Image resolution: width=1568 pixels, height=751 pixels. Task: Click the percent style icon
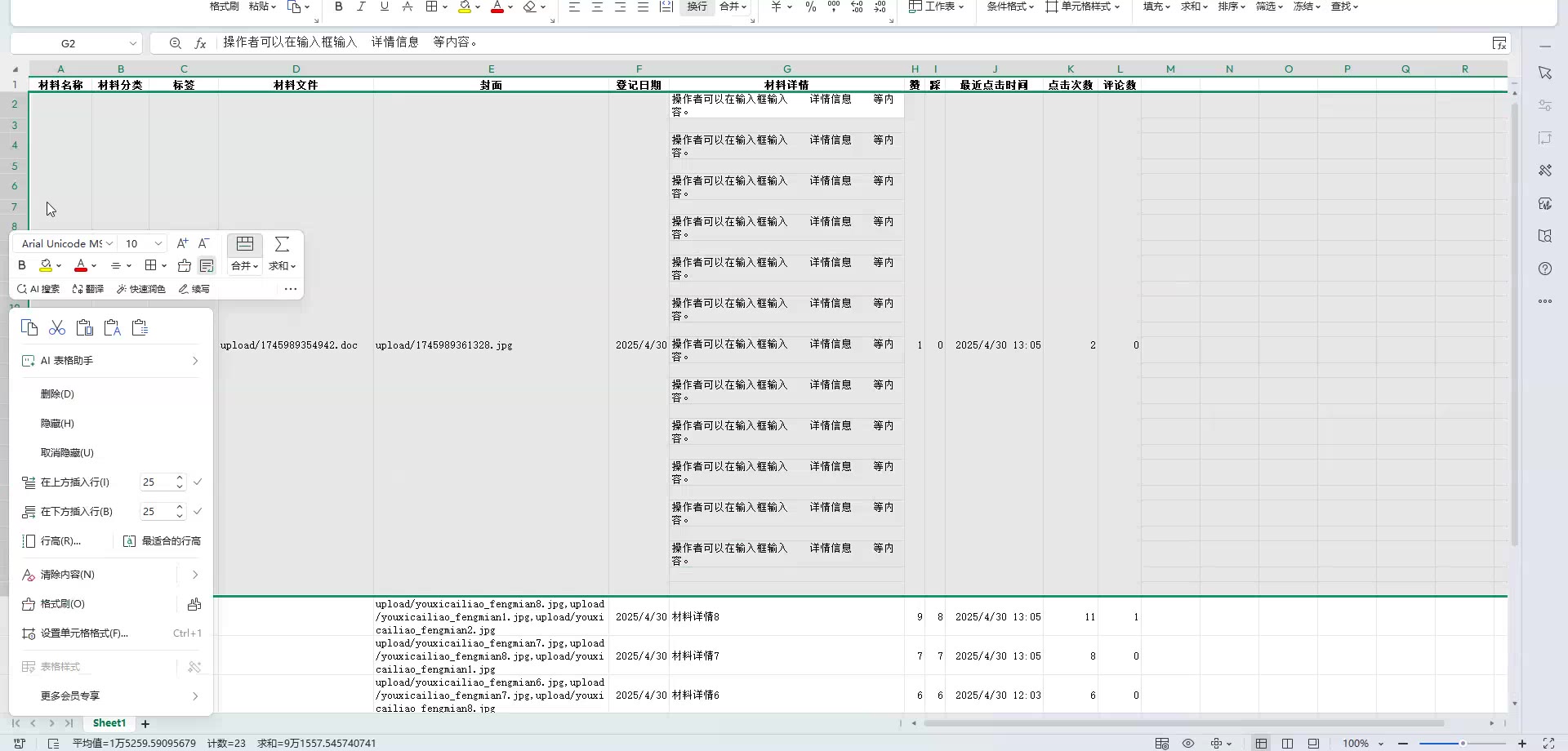coord(811,7)
